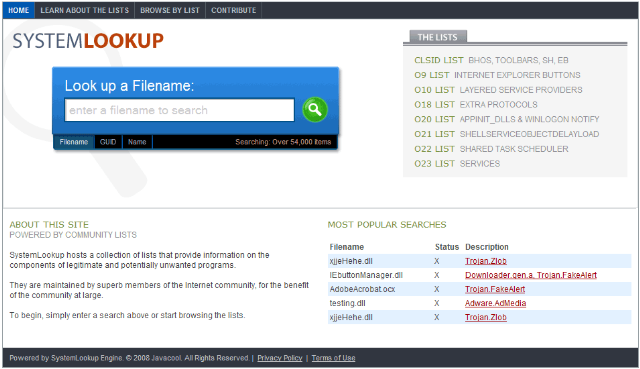Screen dimensions: 640x369
Task: Select AdobeAcrobat.ocx filename cell
Action: click(362, 289)
